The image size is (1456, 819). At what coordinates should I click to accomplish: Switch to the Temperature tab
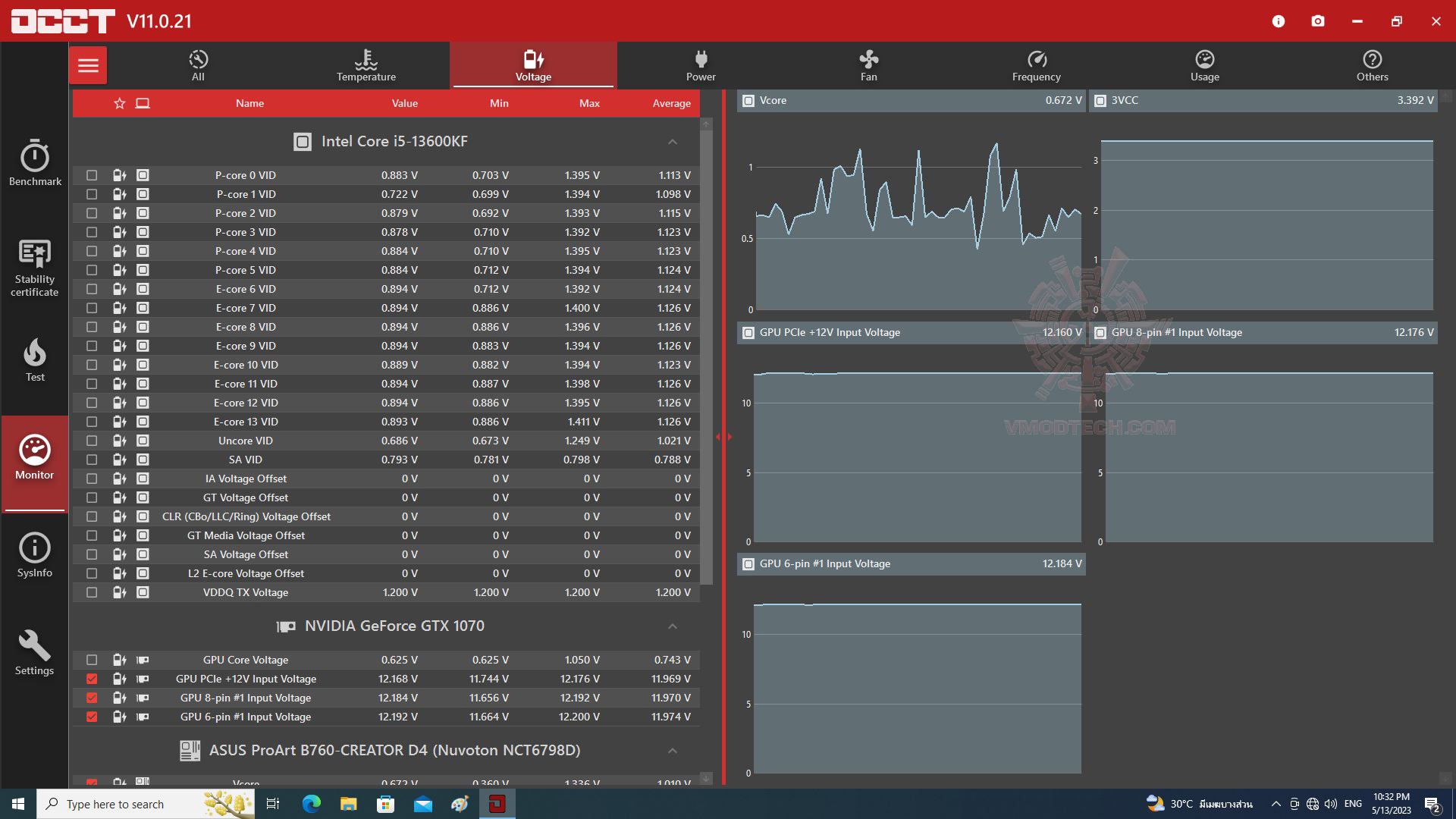click(366, 65)
